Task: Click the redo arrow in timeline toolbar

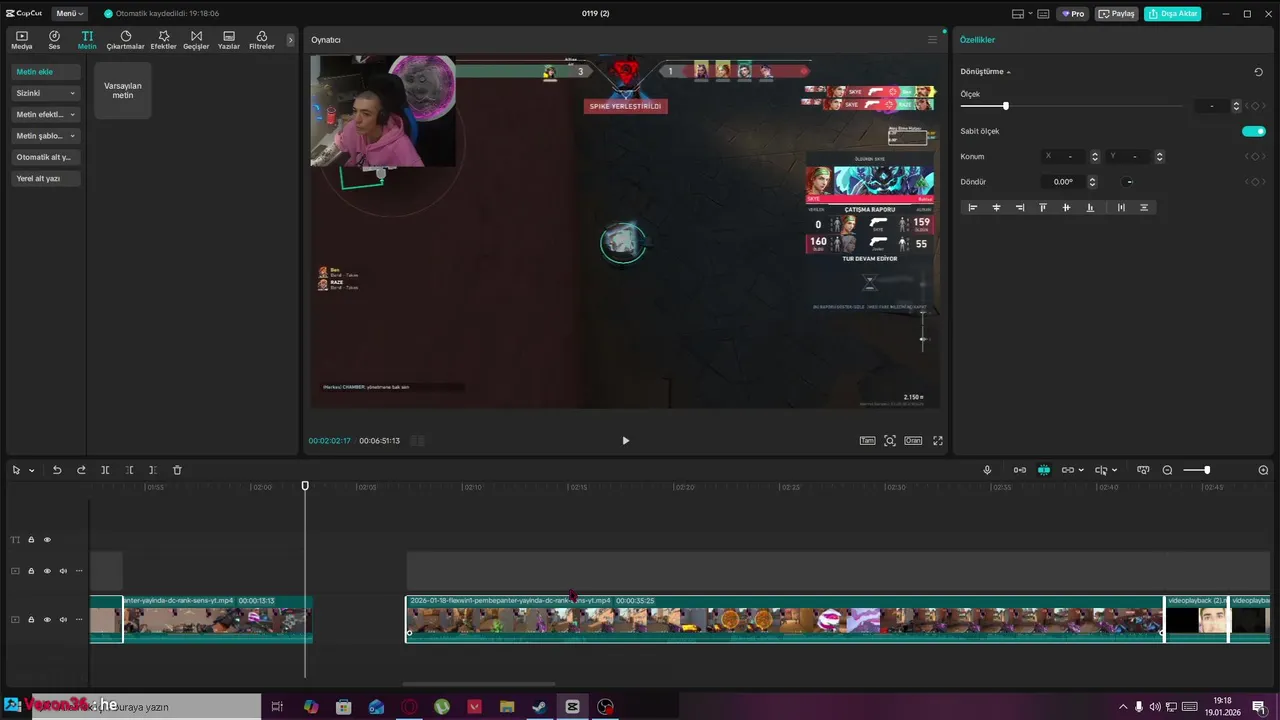Action: pos(81,470)
